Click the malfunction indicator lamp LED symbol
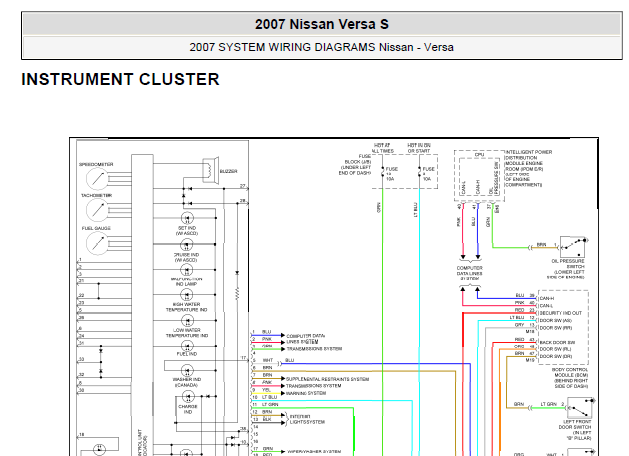The height and width of the screenshot is (456, 629). point(187,270)
